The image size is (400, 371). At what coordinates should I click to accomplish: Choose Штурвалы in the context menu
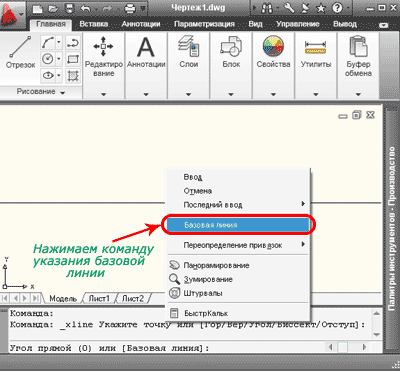(238, 293)
